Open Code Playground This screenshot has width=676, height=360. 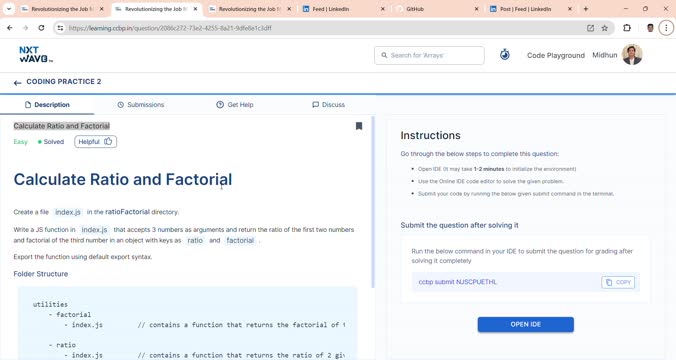(556, 55)
